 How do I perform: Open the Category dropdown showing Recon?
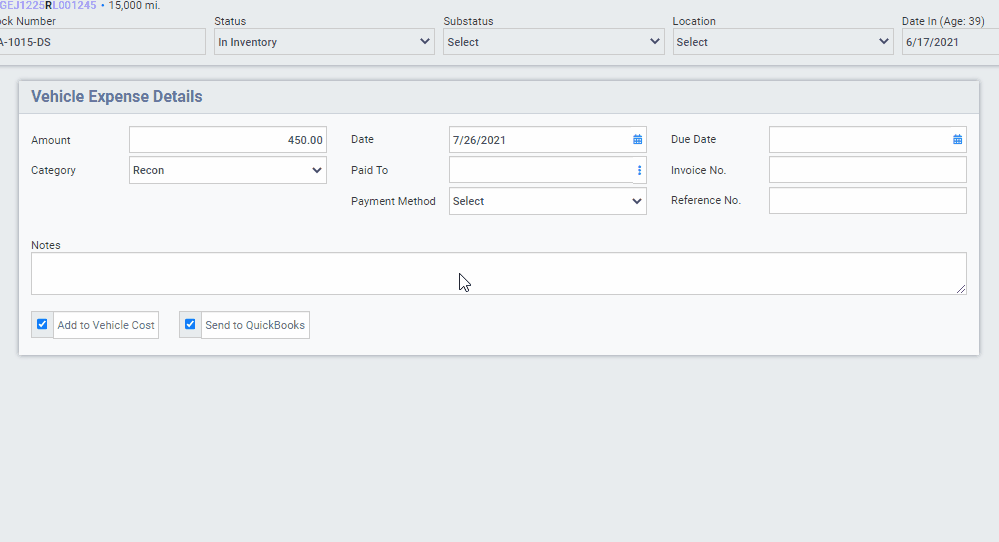(227, 170)
